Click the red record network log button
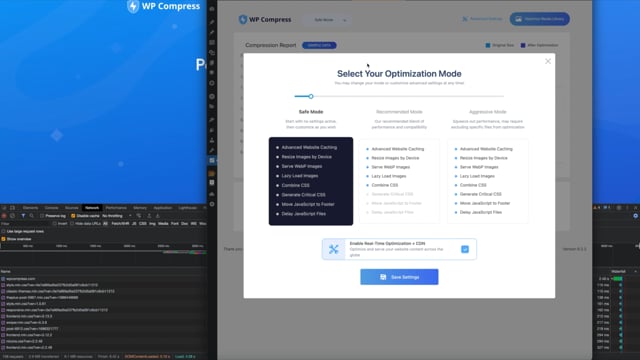 (4, 216)
